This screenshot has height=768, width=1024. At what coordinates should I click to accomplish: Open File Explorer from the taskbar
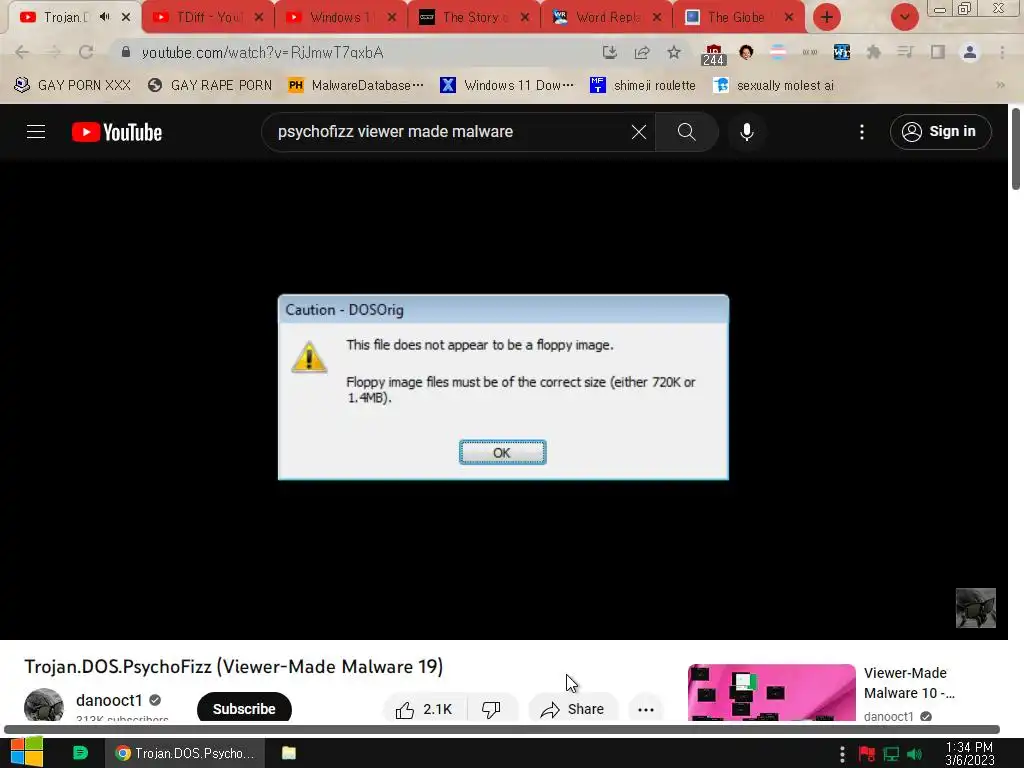point(289,753)
